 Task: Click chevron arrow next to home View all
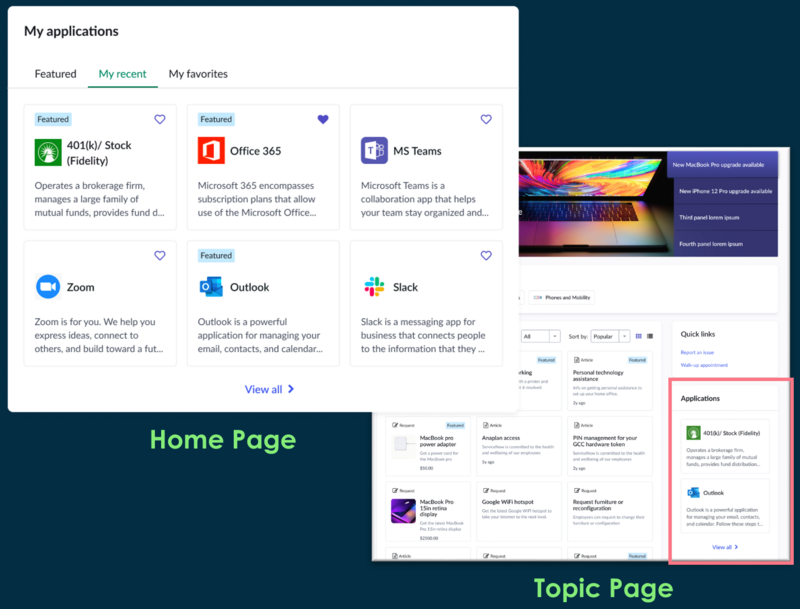(x=291, y=389)
